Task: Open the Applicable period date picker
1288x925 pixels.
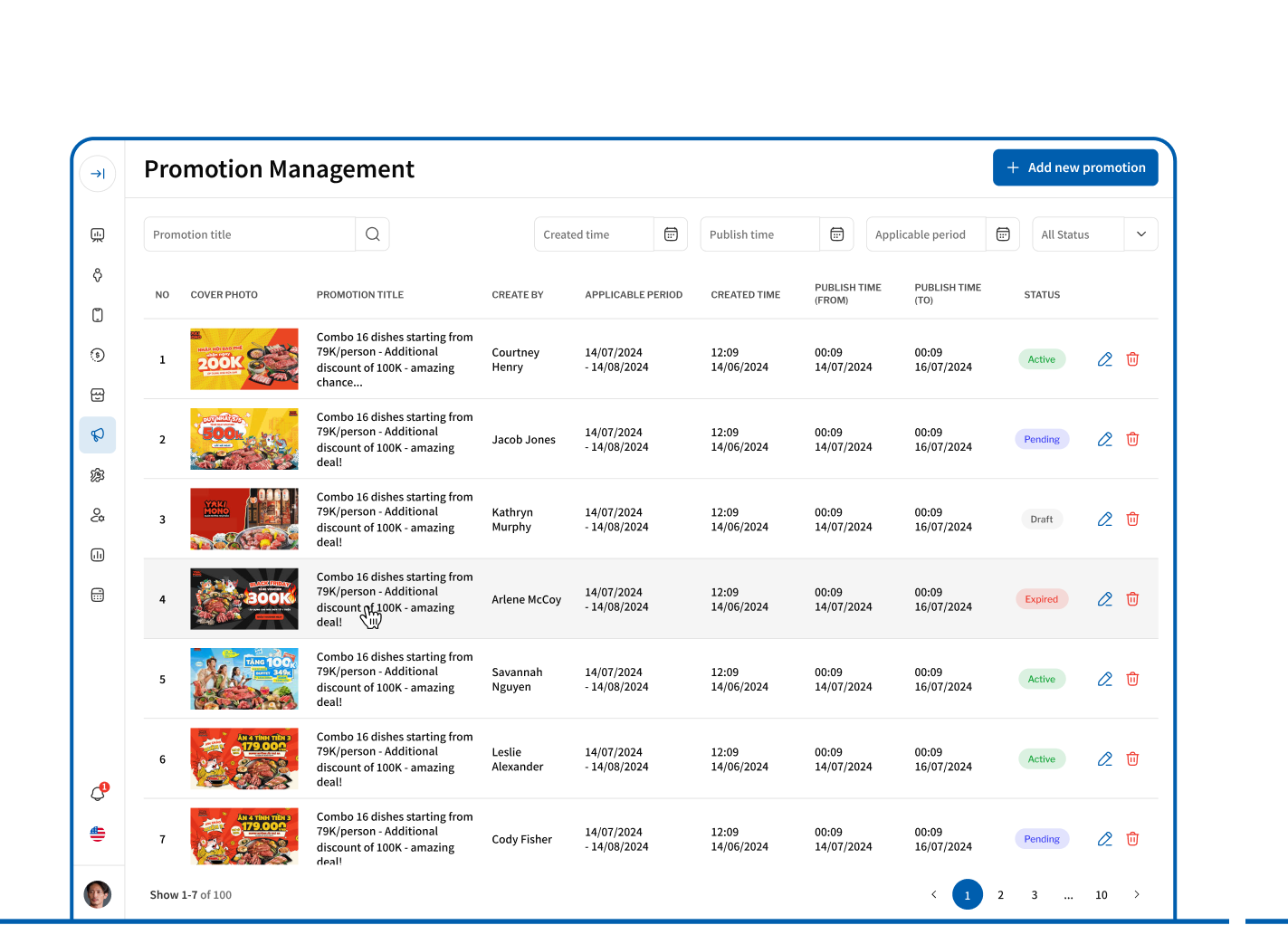Action: (x=1002, y=234)
